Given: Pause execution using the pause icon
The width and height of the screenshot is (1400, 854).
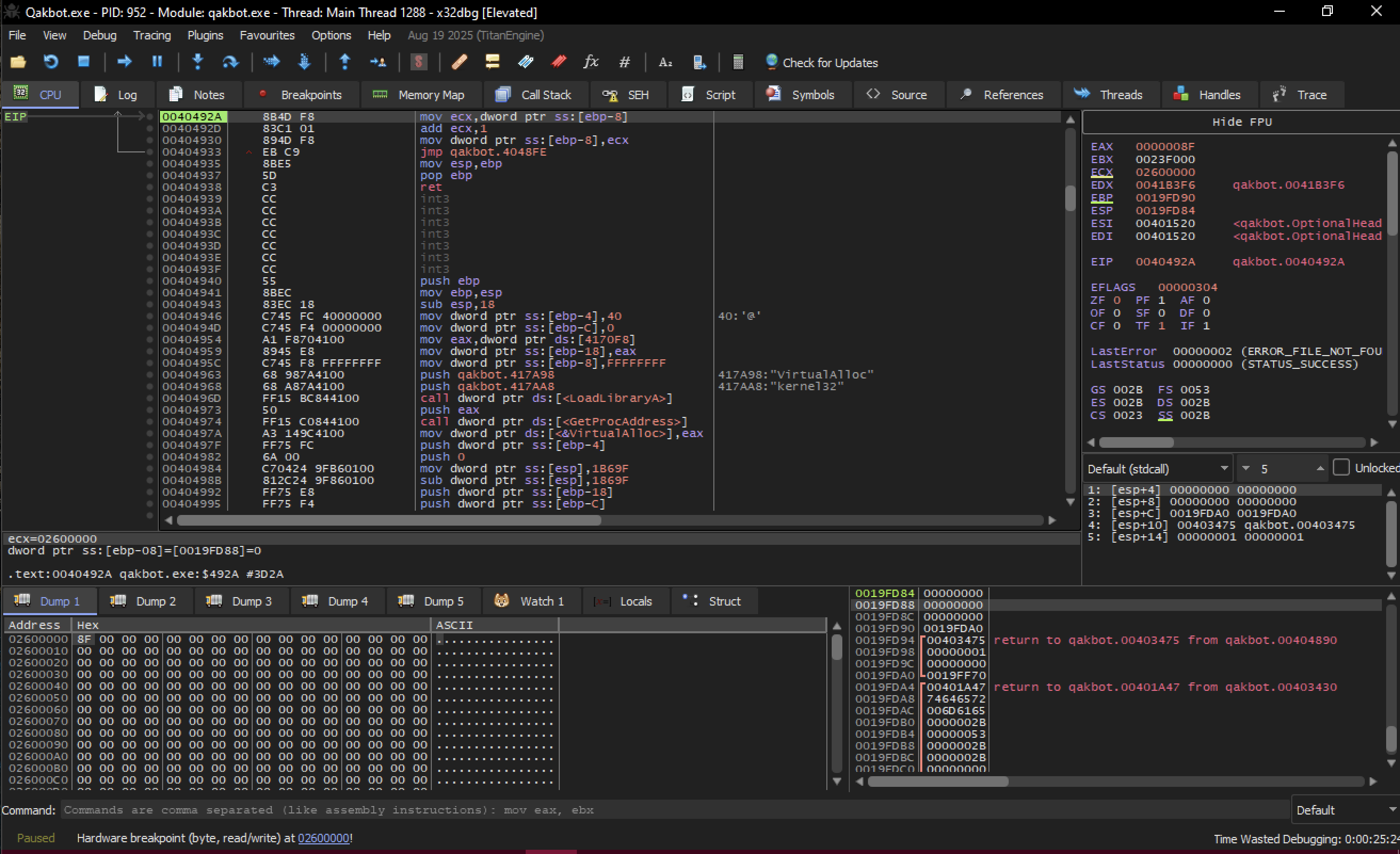Looking at the screenshot, I should pyautogui.click(x=157, y=62).
